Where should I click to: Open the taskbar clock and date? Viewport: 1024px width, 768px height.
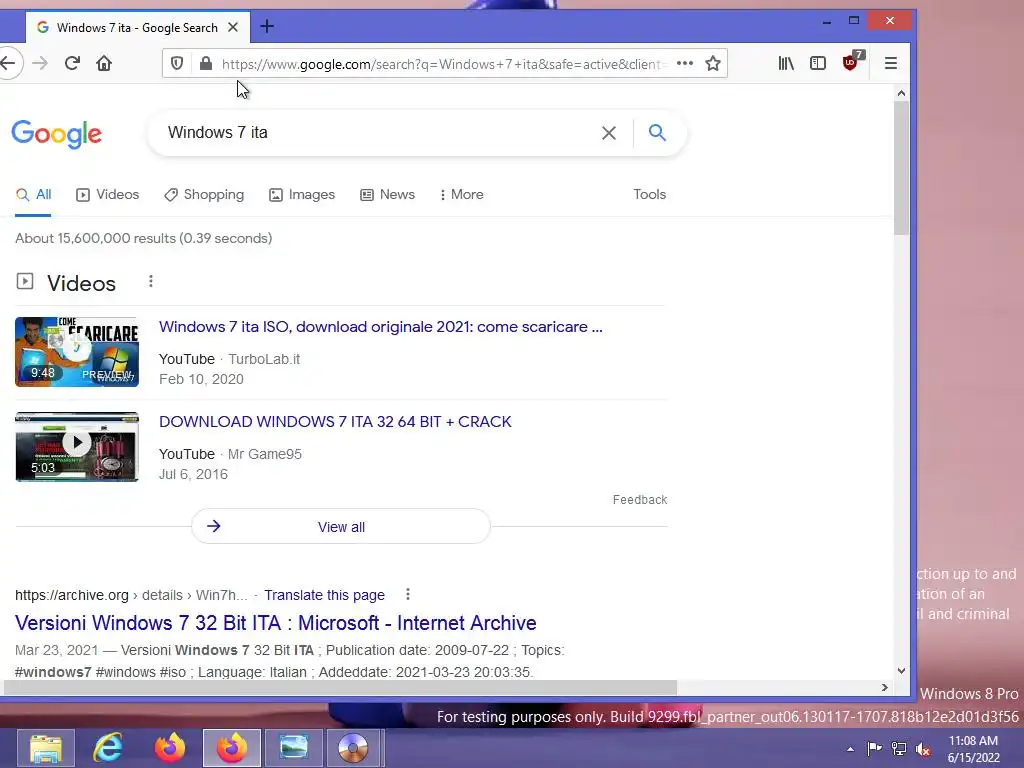[973, 749]
